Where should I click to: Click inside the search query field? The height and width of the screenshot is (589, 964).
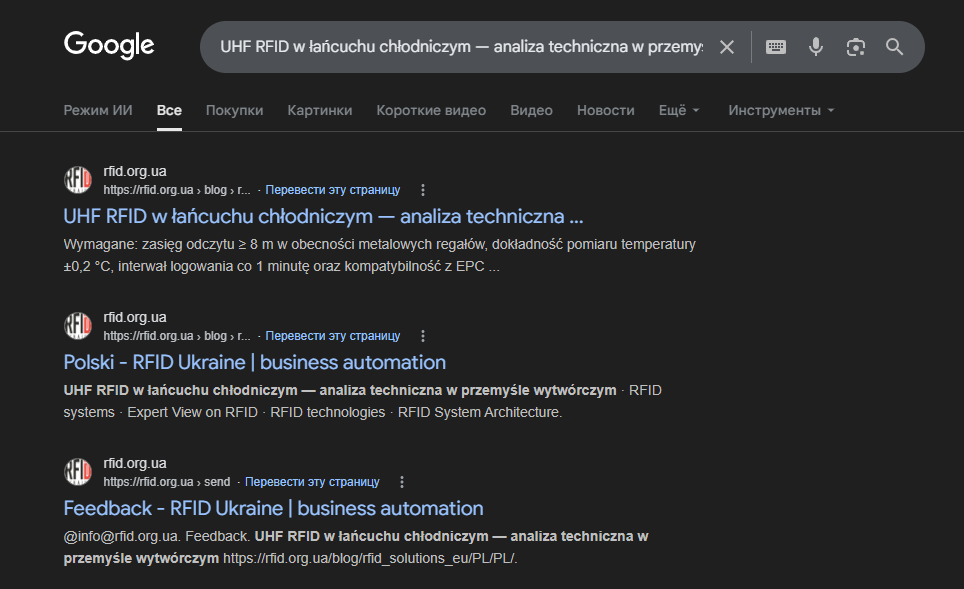point(461,47)
